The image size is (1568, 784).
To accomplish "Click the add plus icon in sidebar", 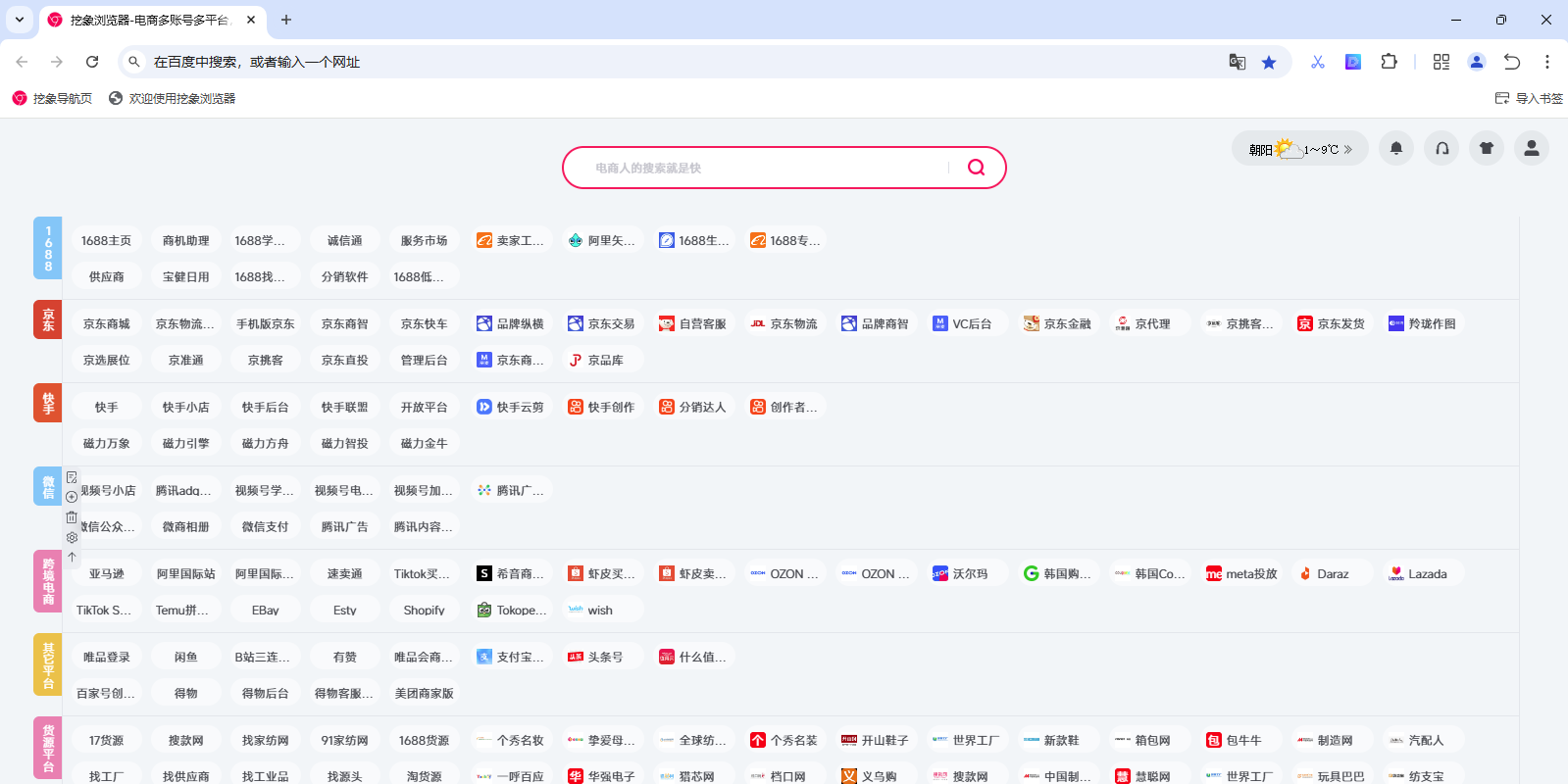I will pos(72,497).
